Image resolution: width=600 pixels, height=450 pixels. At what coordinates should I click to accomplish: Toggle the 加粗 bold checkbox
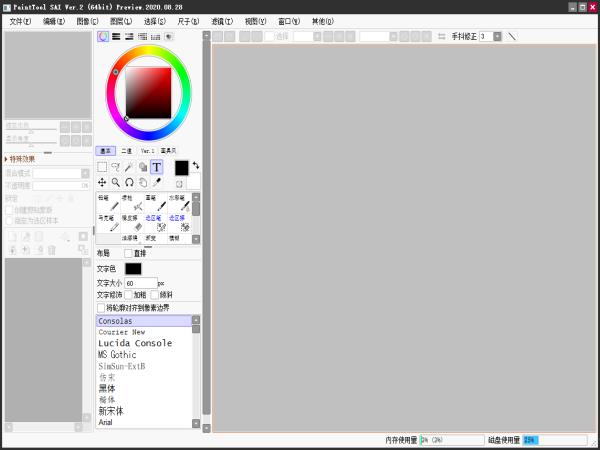coord(128,295)
